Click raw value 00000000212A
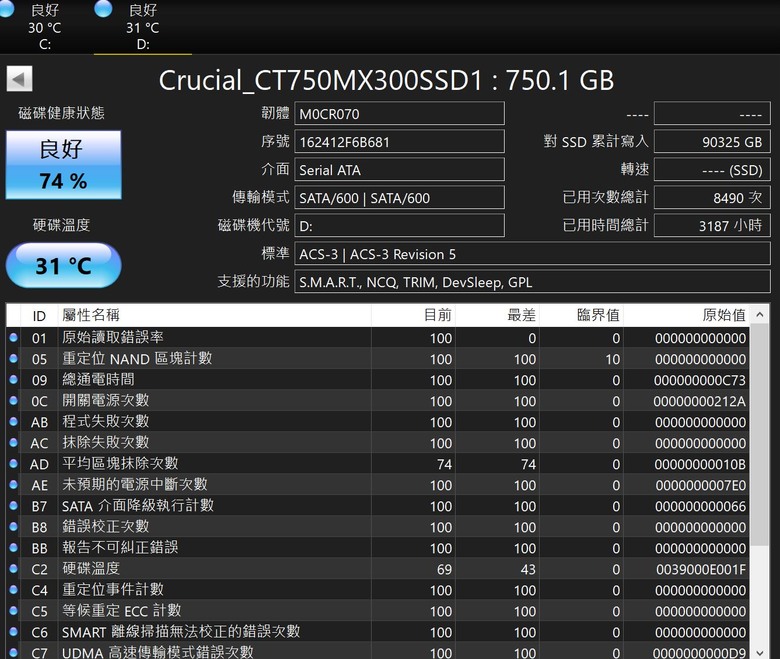Image resolution: width=780 pixels, height=659 pixels. pyautogui.click(x=699, y=401)
